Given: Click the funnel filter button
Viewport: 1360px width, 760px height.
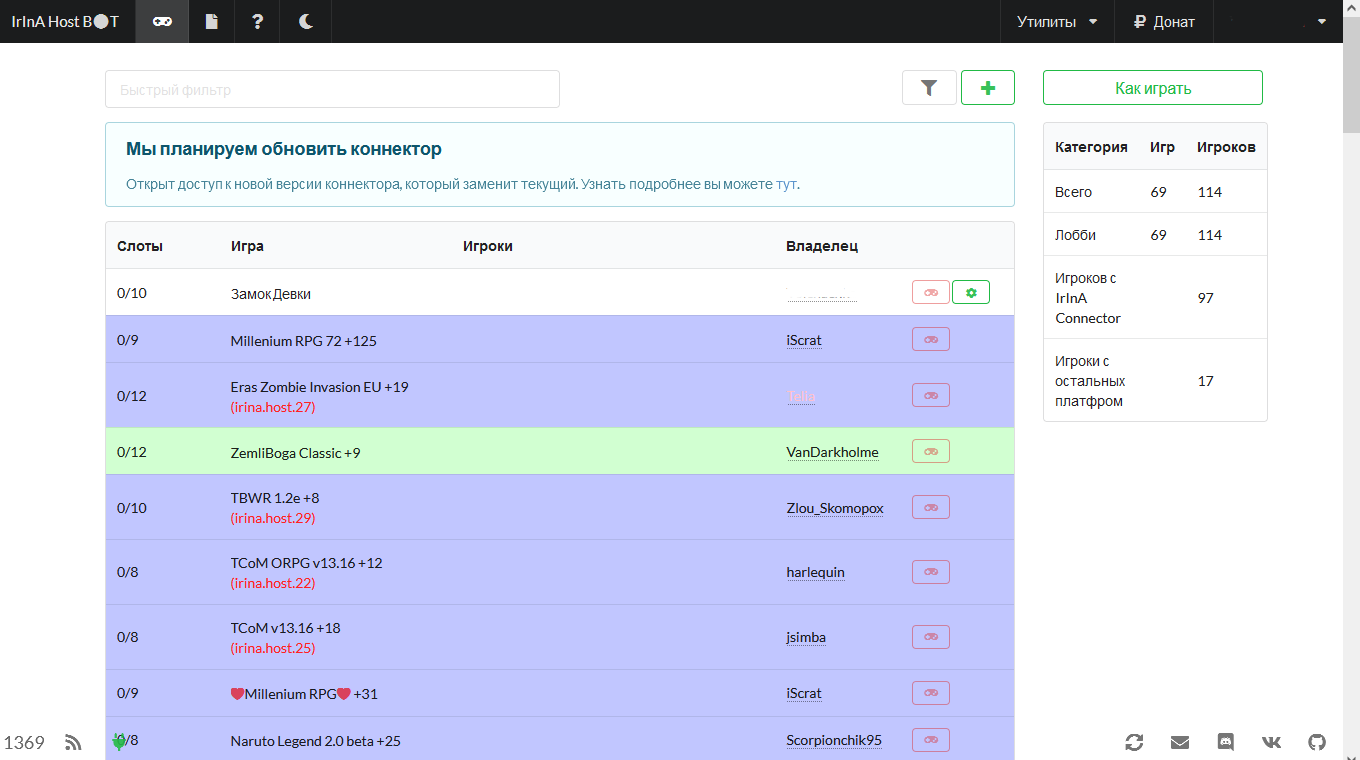Looking at the screenshot, I should [929, 88].
